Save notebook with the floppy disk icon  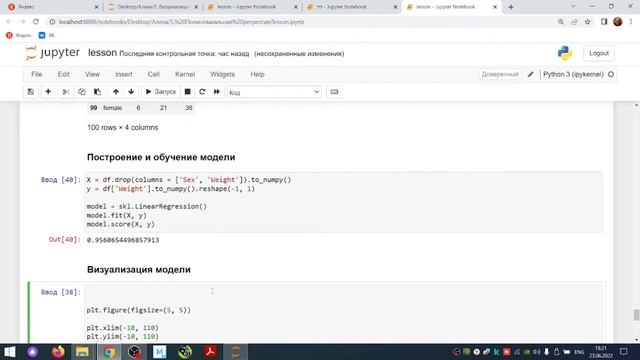[31, 92]
